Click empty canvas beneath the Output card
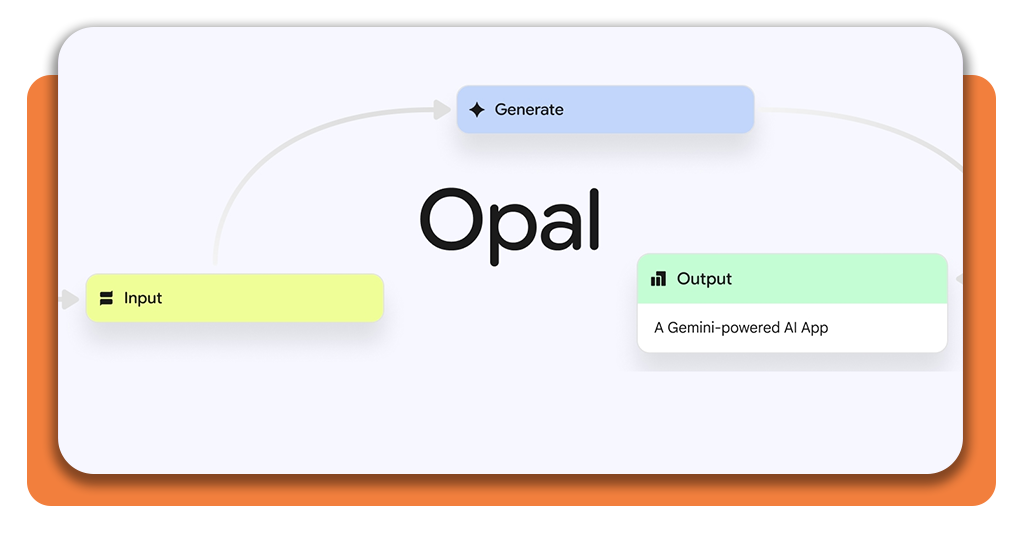This screenshot has width=1024, height=536. [x=790, y=420]
